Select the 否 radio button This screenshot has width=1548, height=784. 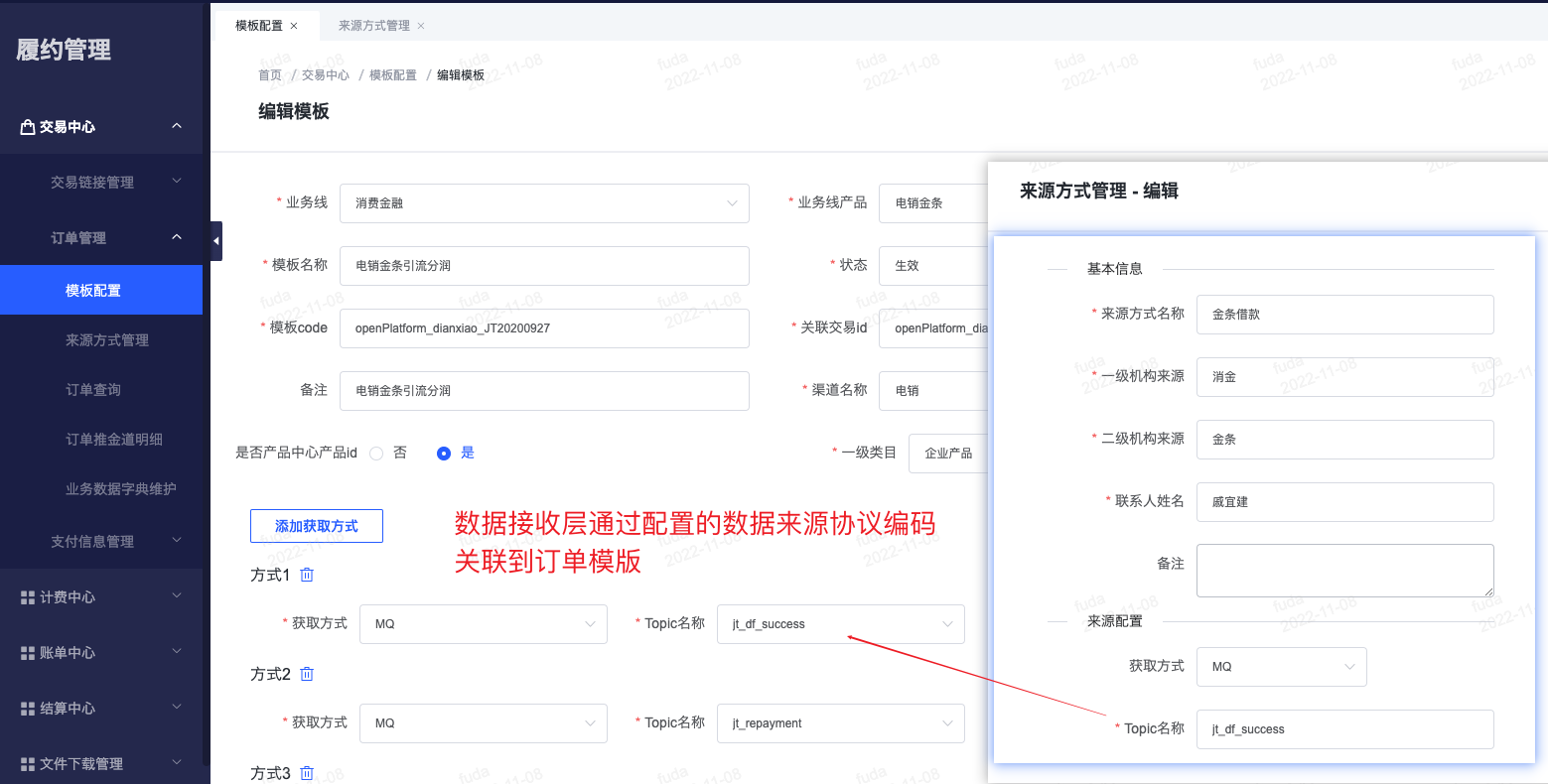tap(376, 454)
